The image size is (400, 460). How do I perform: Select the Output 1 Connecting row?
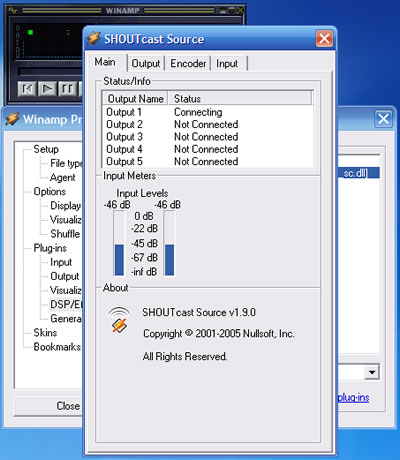207,112
